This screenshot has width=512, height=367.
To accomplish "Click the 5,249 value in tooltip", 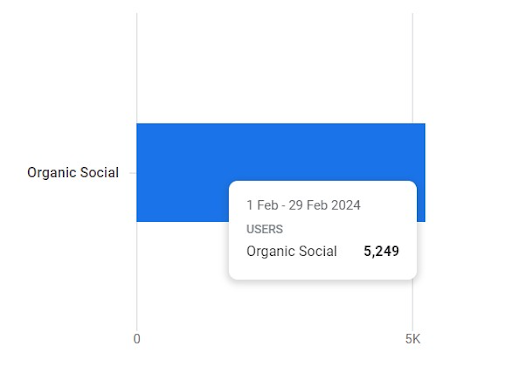I will coord(381,251).
